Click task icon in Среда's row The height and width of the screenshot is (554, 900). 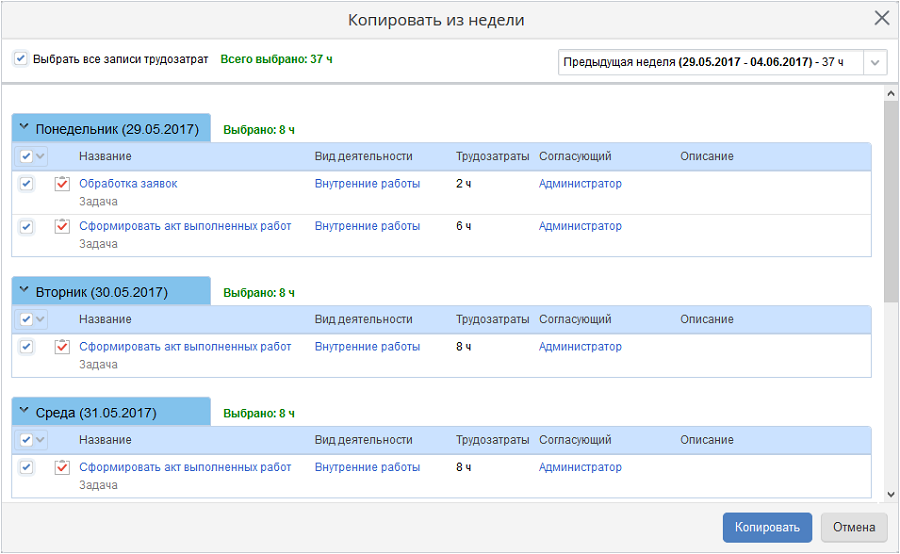62,468
